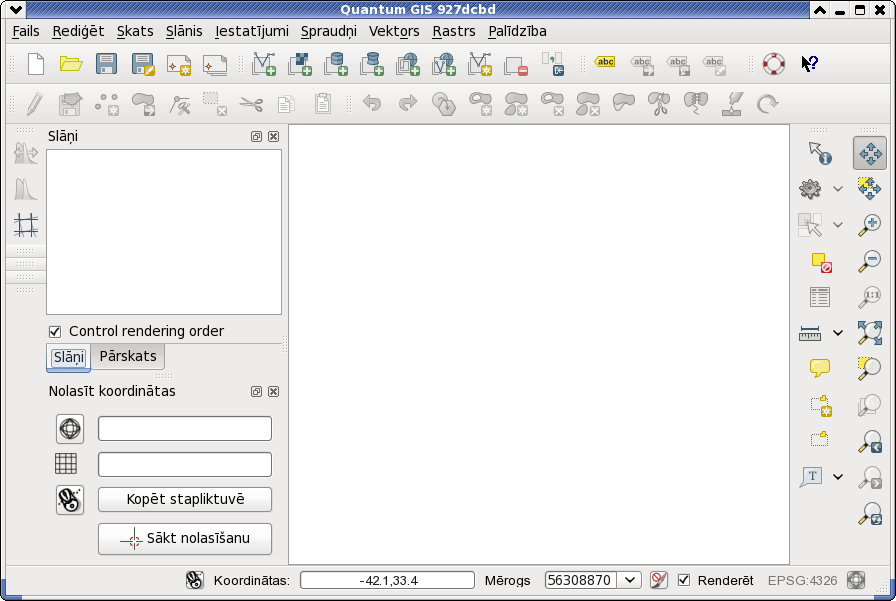The width and height of the screenshot is (896, 601).
Task: Open the Vektors menu
Action: pyautogui.click(x=394, y=31)
